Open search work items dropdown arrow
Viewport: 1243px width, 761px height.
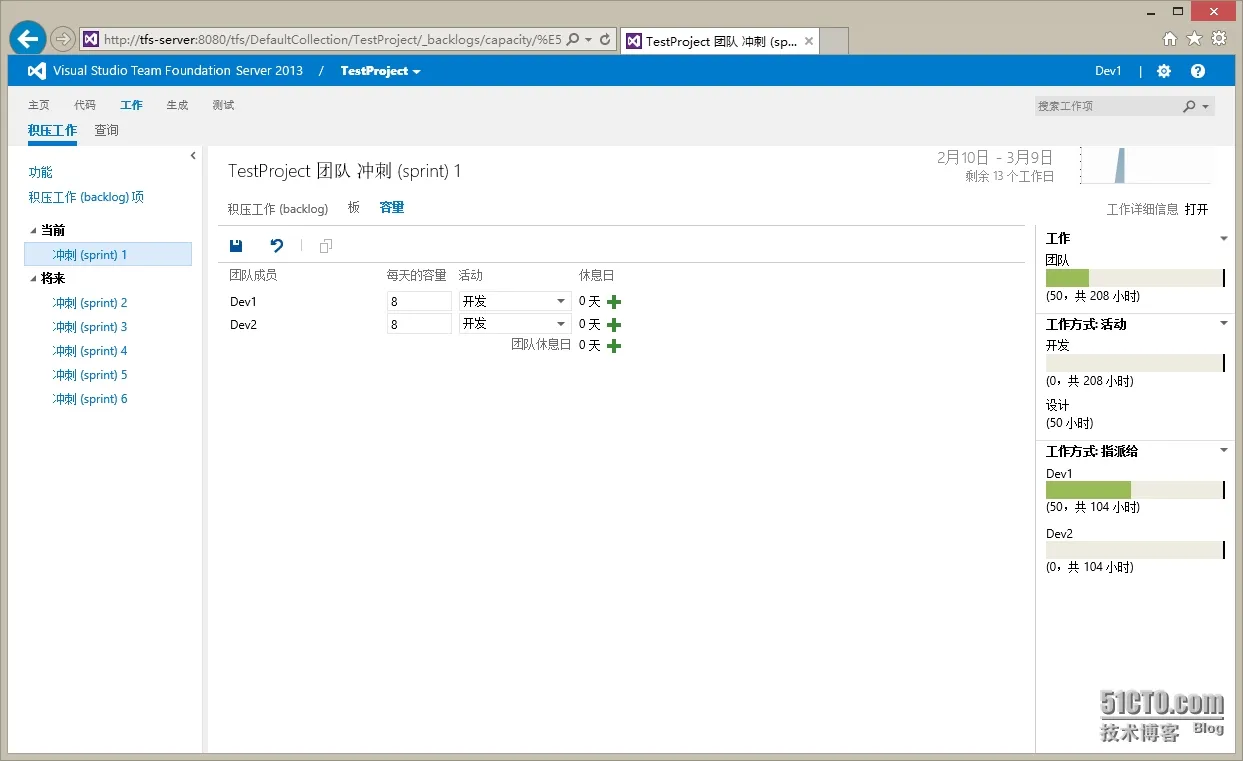1206,106
